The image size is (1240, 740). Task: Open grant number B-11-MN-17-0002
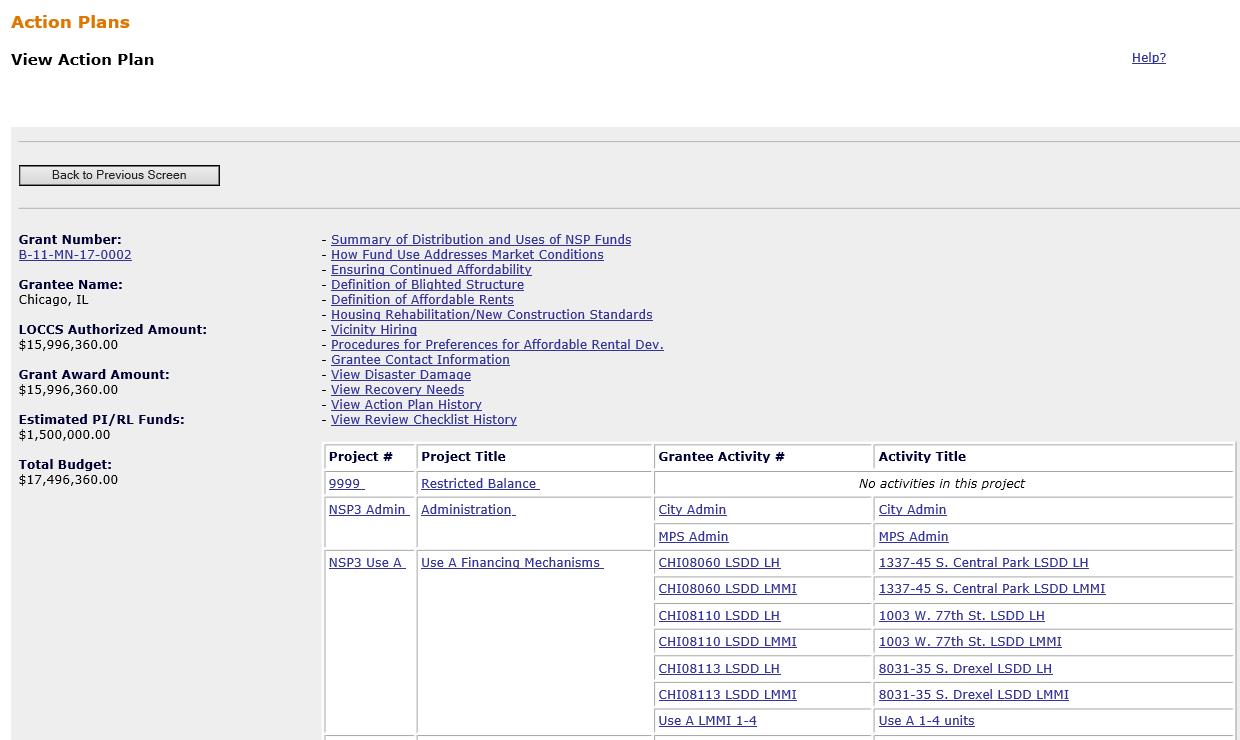(x=74, y=254)
